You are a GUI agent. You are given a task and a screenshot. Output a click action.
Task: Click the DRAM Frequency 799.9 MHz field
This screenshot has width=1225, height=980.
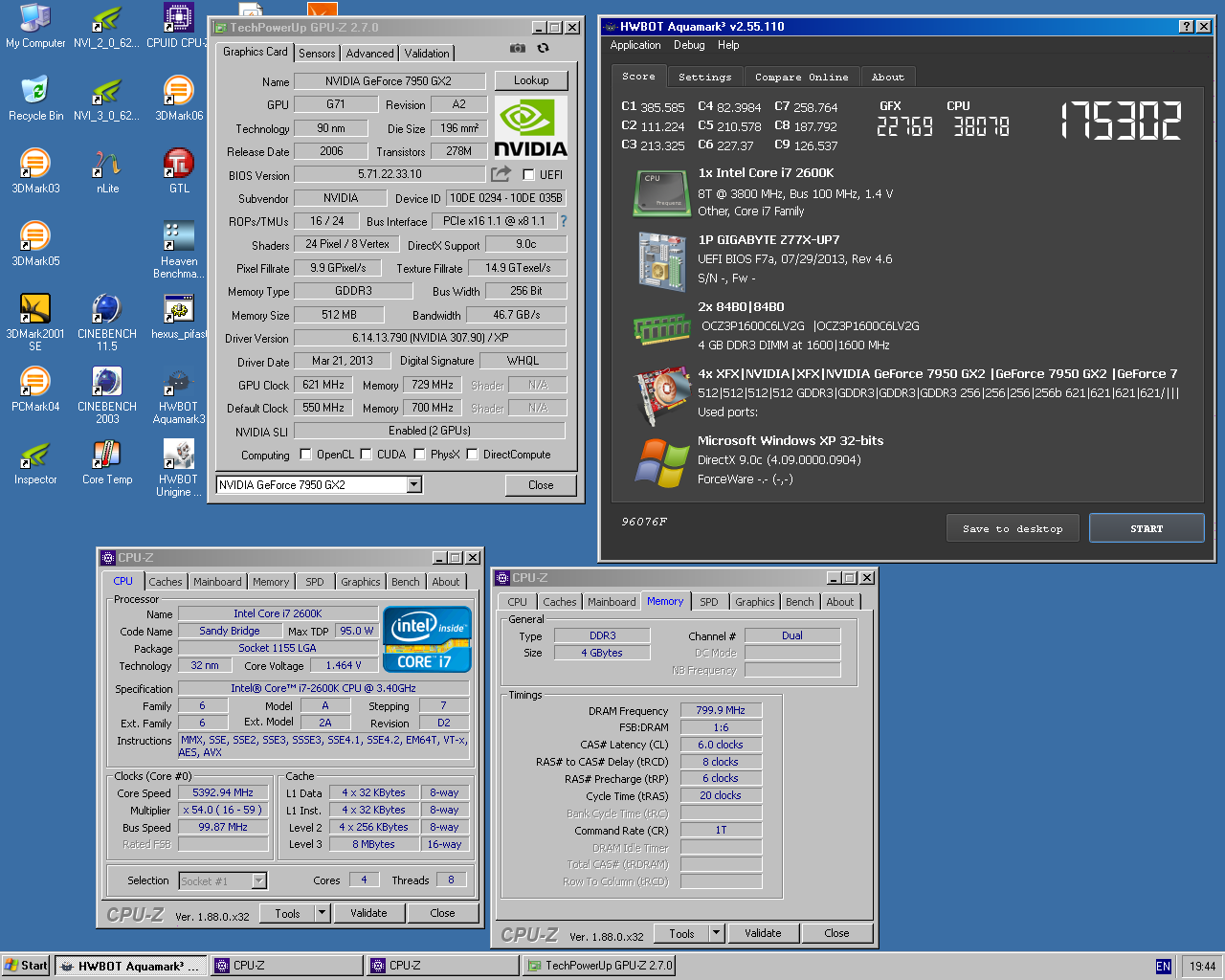pyautogui.click(x=721, y=710)
